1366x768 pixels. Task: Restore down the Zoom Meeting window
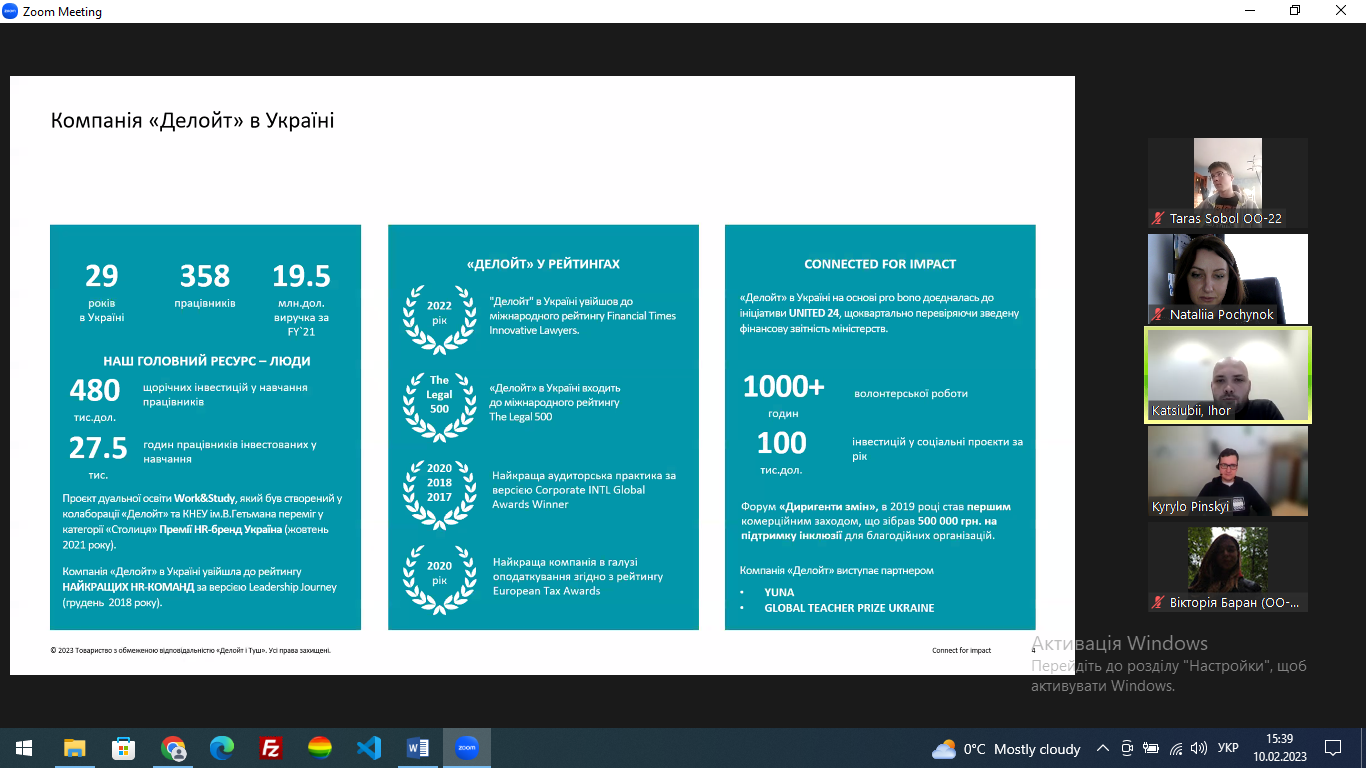click(1295, 11)
